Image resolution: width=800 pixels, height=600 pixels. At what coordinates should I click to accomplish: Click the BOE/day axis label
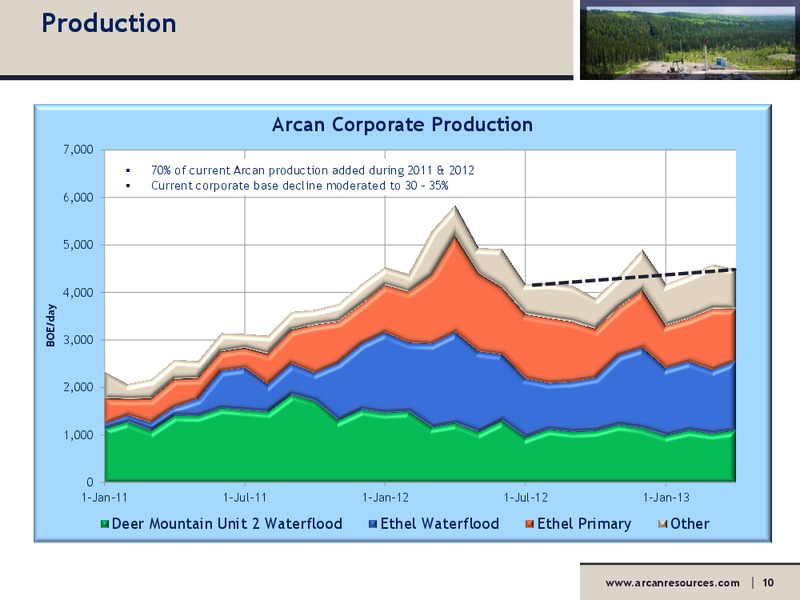(x=51, y=326)
